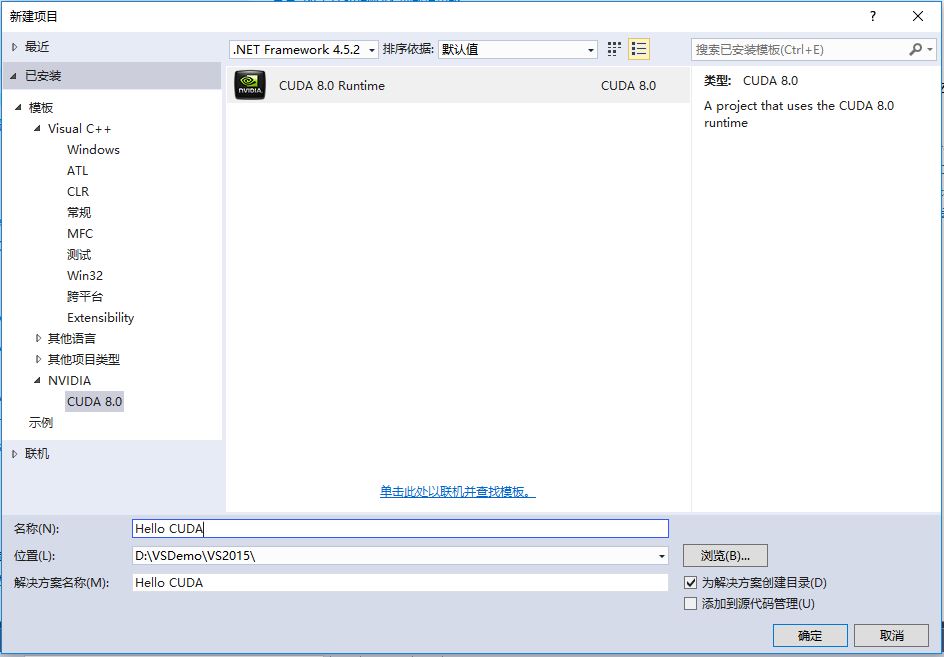Open the sort by default value dropdown
Screen dimensions: 944x657
[x=518, y=49]
